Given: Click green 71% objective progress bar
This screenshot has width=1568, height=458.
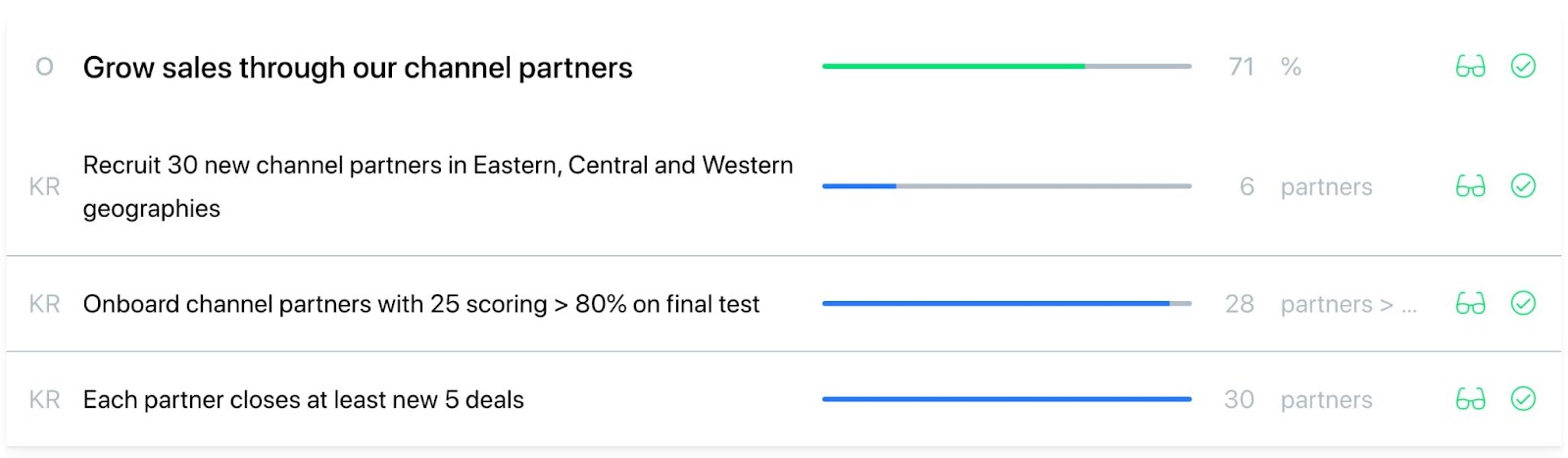Looking at the screenshot, I should [x=1006, y=67].
